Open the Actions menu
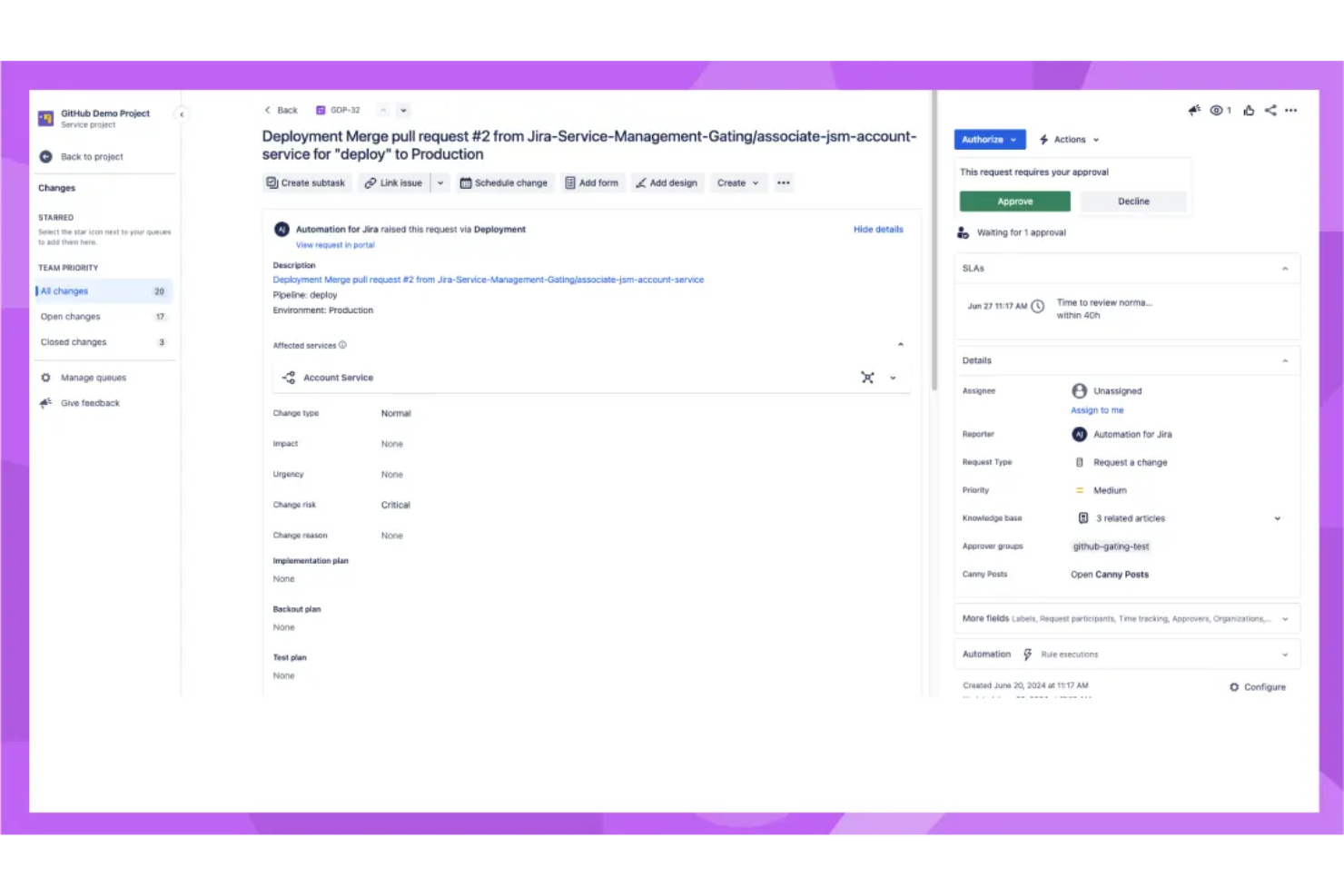 tap(1069, 140)
